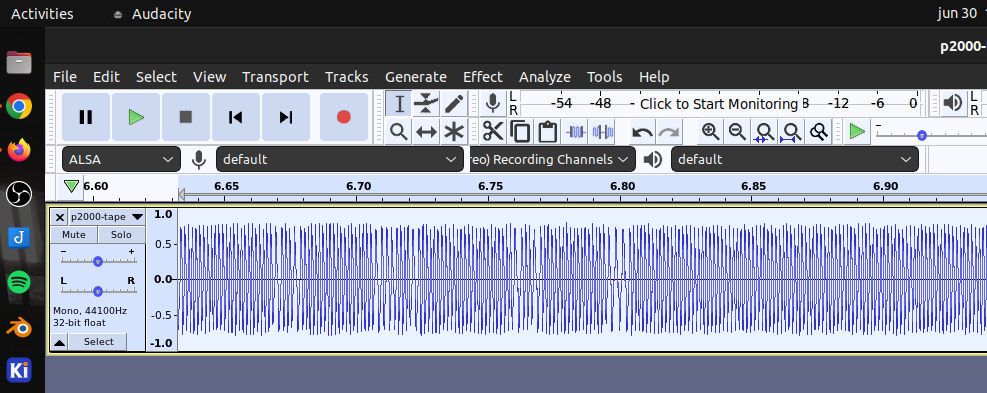This screenshot has width=987, height=393.
Task: Undo the last action
Action: click(x=642, y=132)
